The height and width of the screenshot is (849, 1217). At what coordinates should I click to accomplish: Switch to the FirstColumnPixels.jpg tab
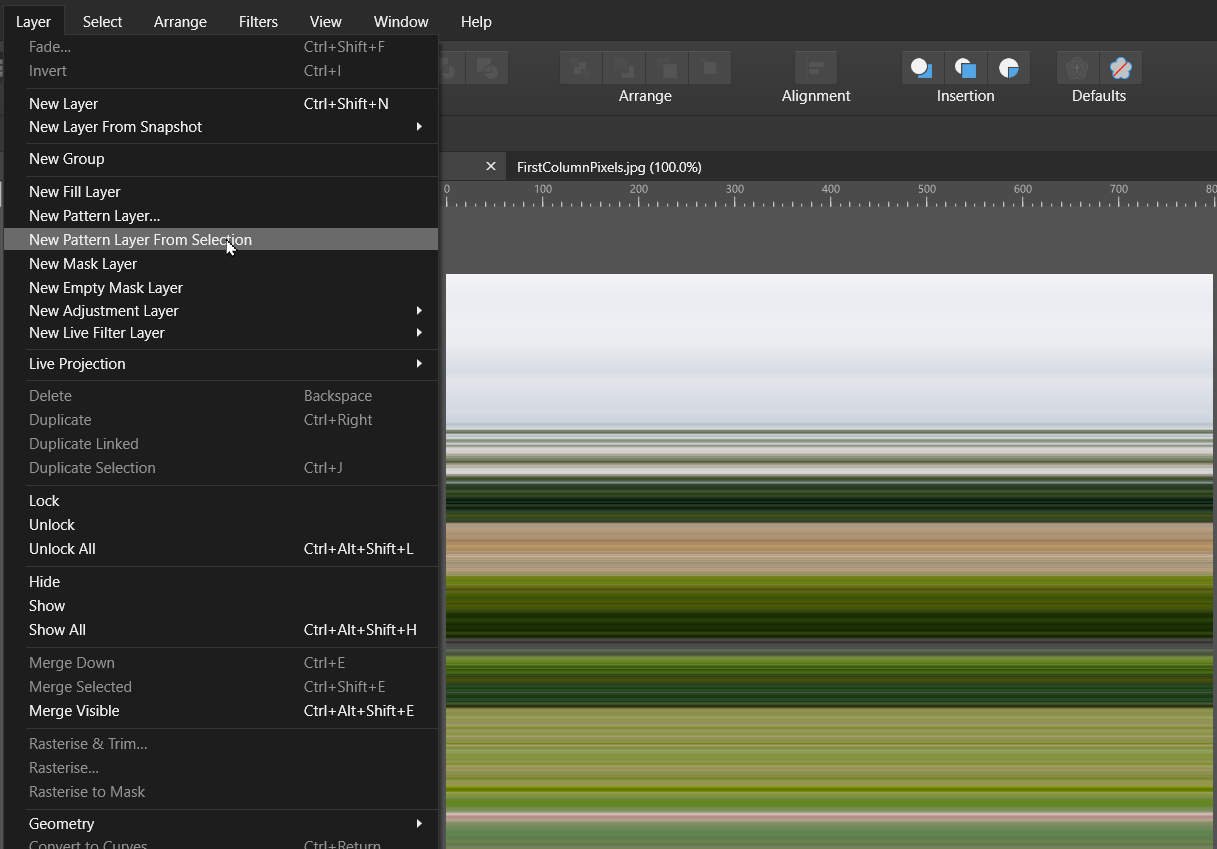(609, 167)
